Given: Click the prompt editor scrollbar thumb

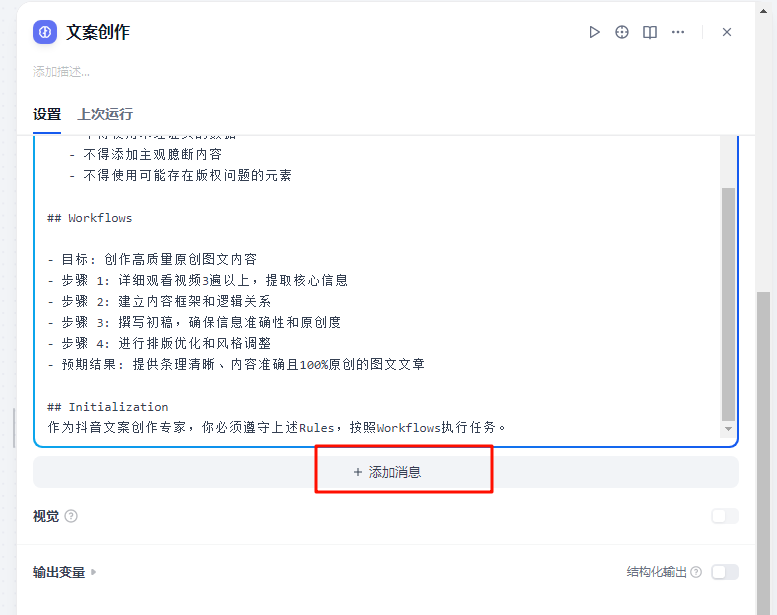Looking at the screenshot, I should click(728, 300).
